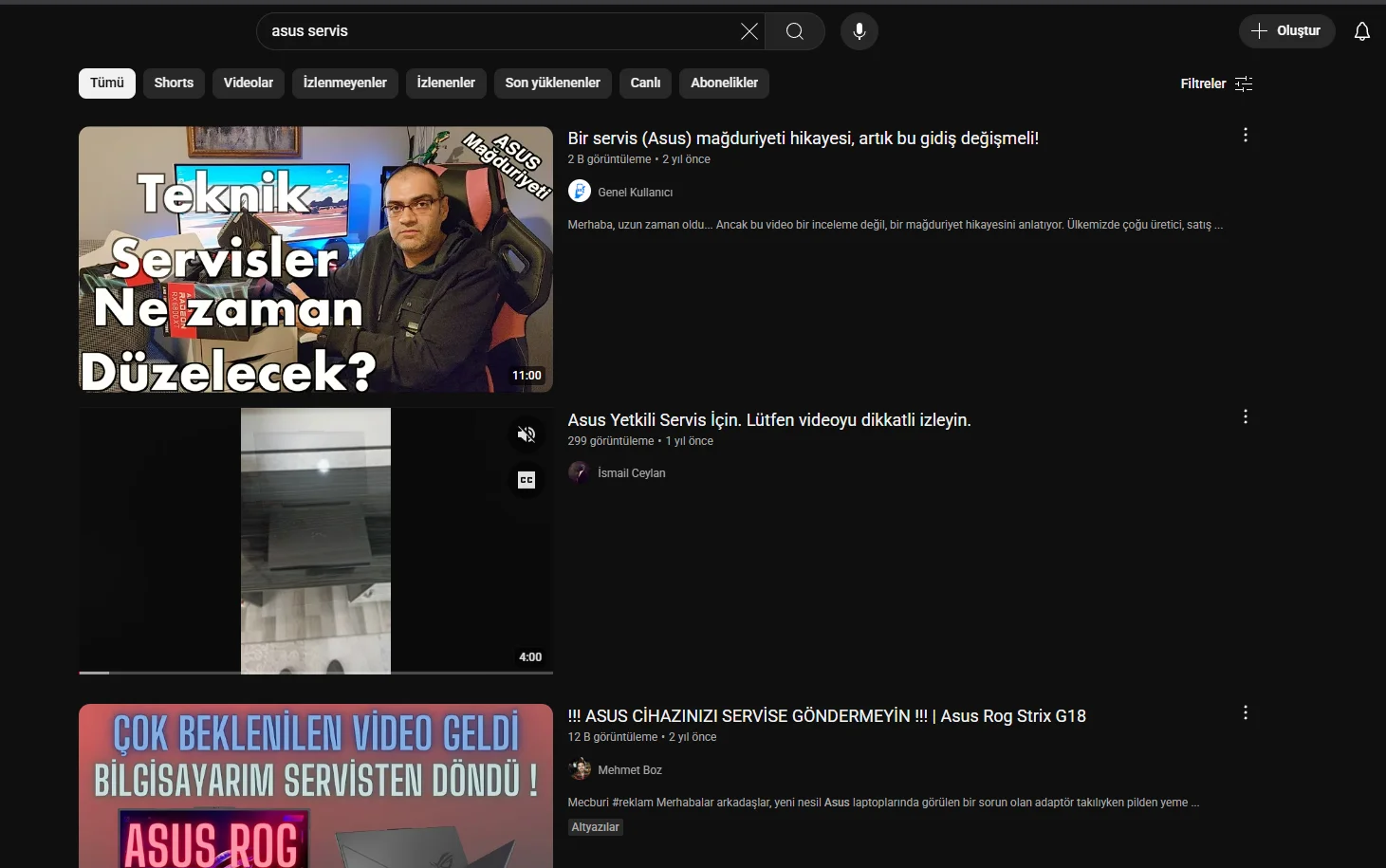Click the 4:00 duration badge

530,657
